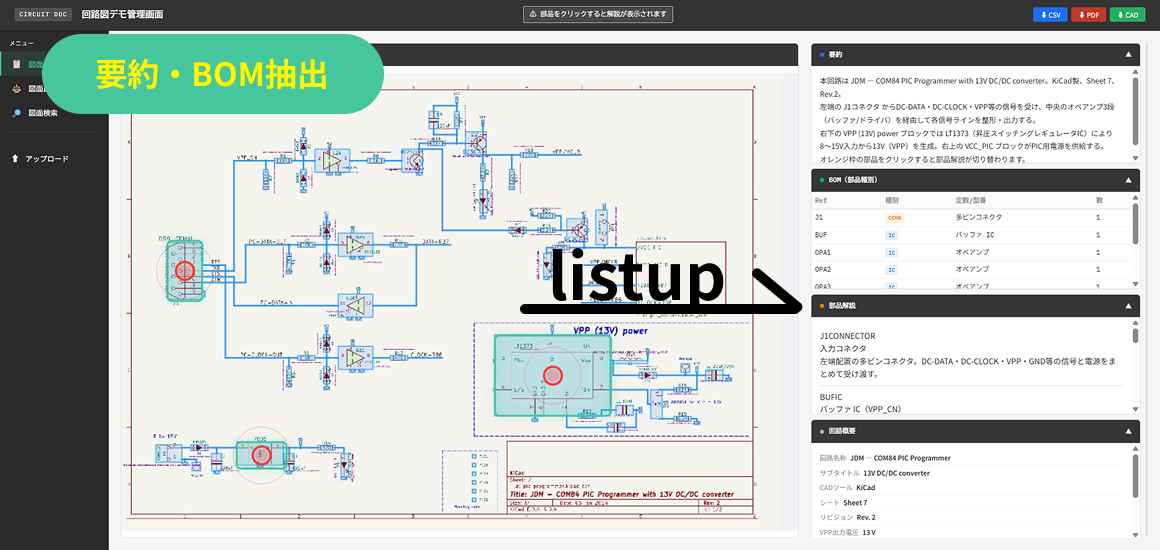Open the drawing search magnifier icon
Screen dimensions: 1160x550
16,113
